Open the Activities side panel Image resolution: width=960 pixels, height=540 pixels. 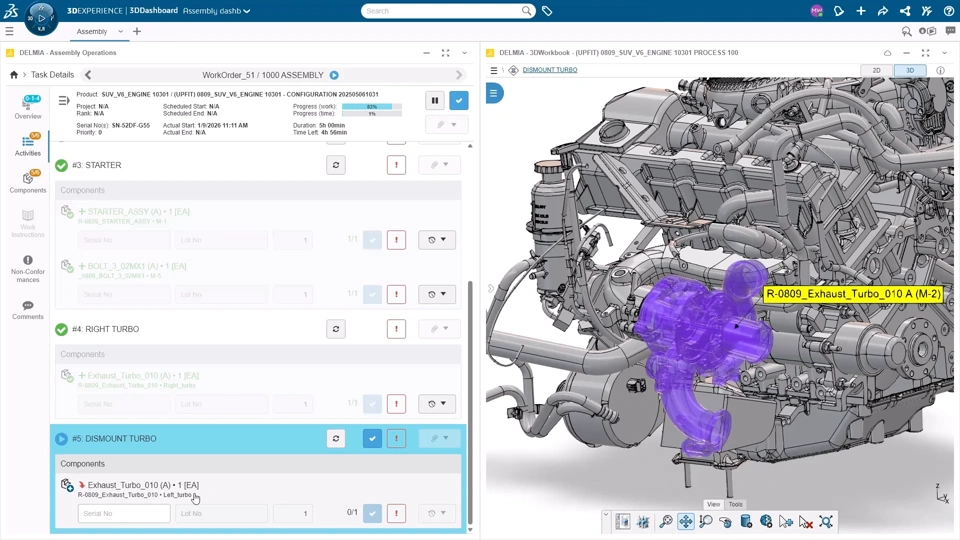(28, 145)
